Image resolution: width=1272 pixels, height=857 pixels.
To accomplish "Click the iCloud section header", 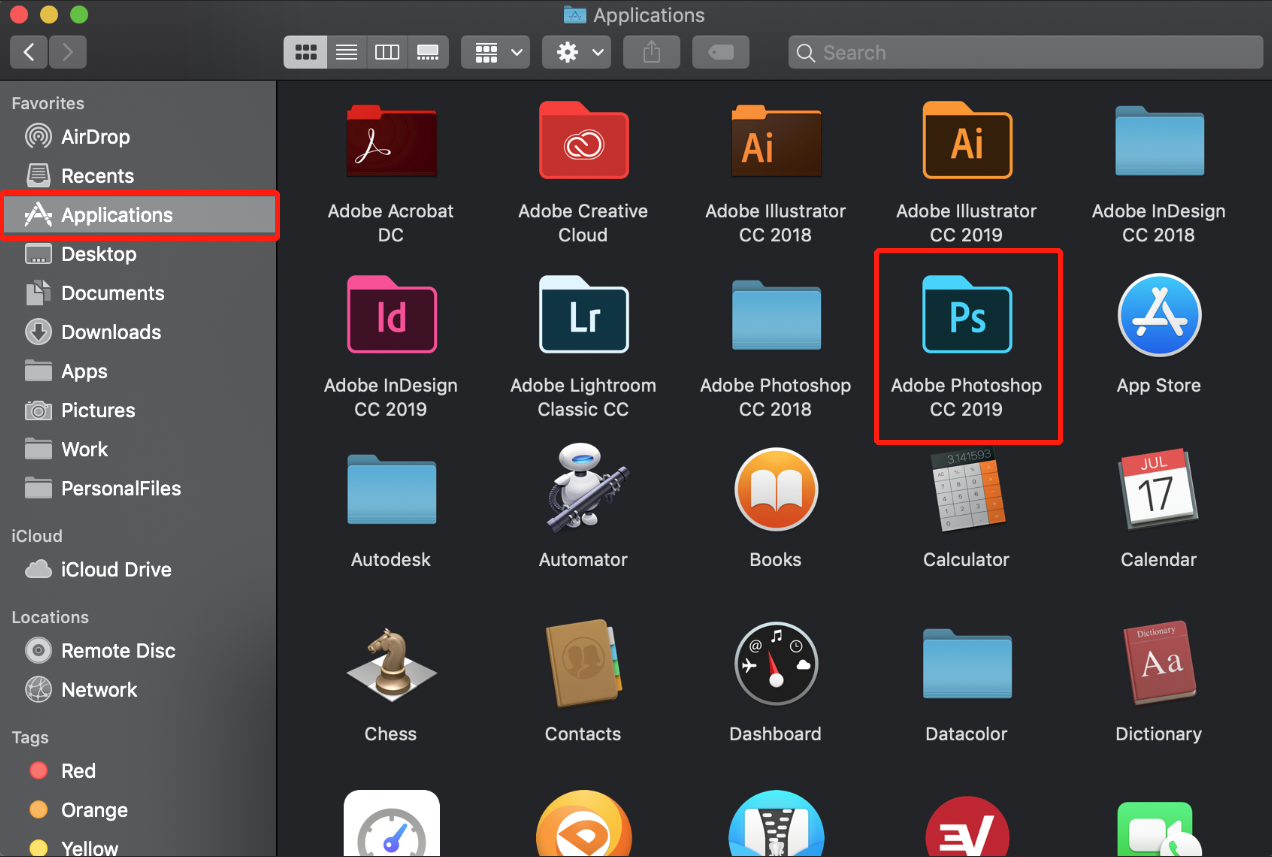I will 37,535.
